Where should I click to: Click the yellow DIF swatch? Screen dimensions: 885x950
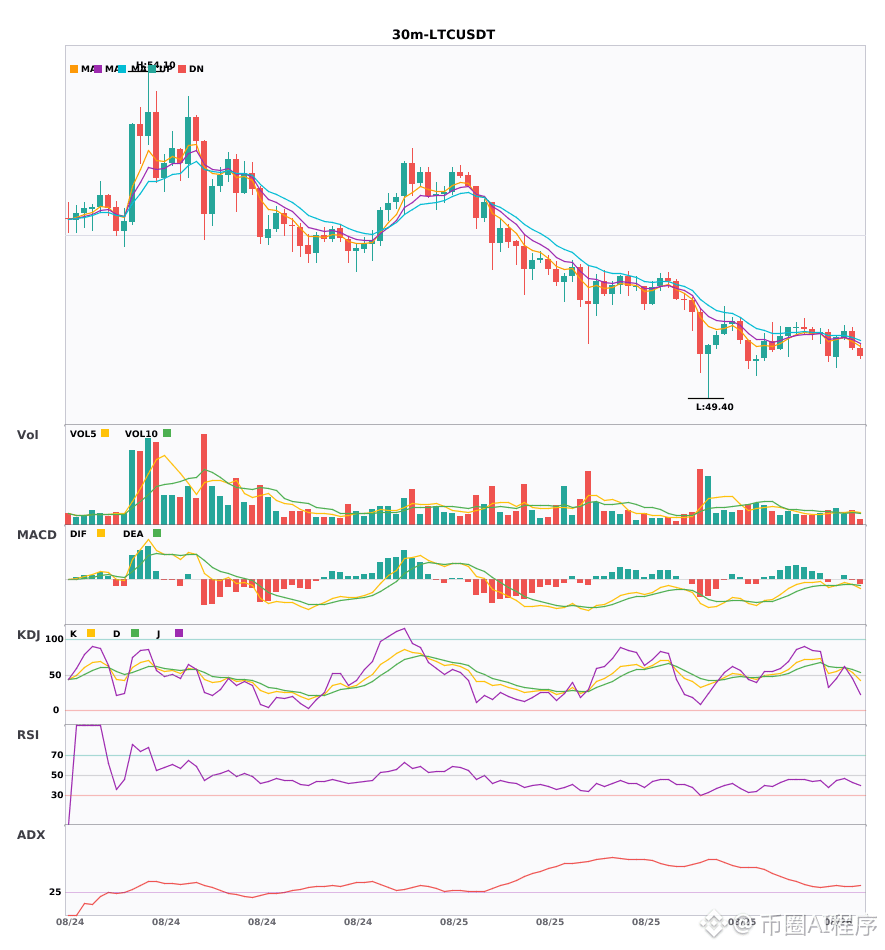click(x=101, y=533)
